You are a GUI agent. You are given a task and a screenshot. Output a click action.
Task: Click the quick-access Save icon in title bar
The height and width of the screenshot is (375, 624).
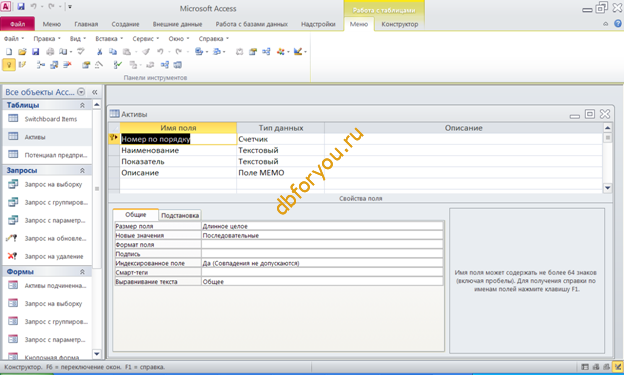(21, 6)
